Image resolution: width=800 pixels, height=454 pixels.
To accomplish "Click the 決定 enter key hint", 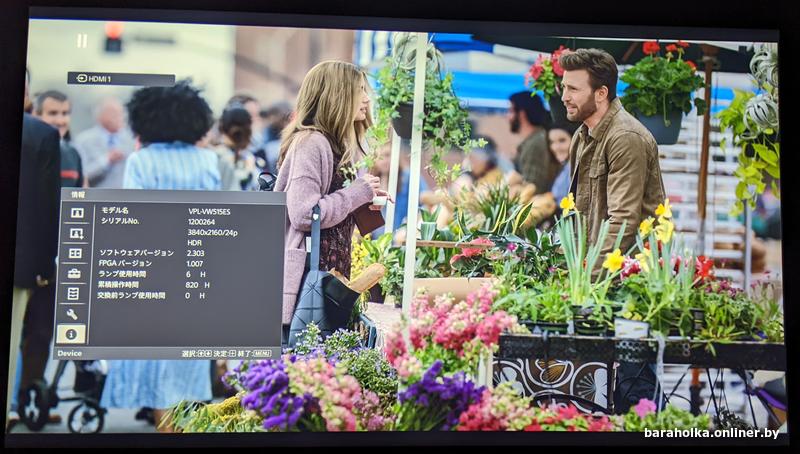I will 225,353.
